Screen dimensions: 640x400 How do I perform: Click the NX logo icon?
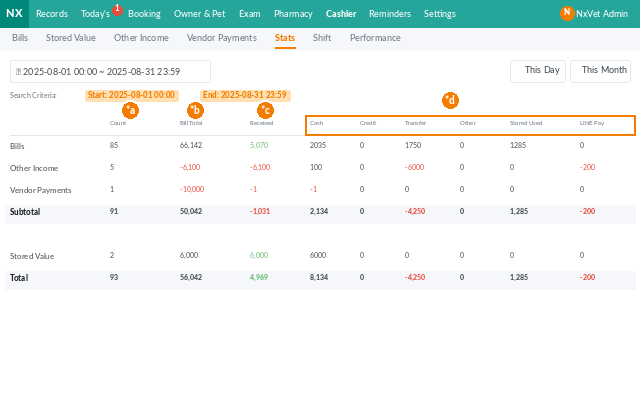pyautogui.click(x=14, y=13)
